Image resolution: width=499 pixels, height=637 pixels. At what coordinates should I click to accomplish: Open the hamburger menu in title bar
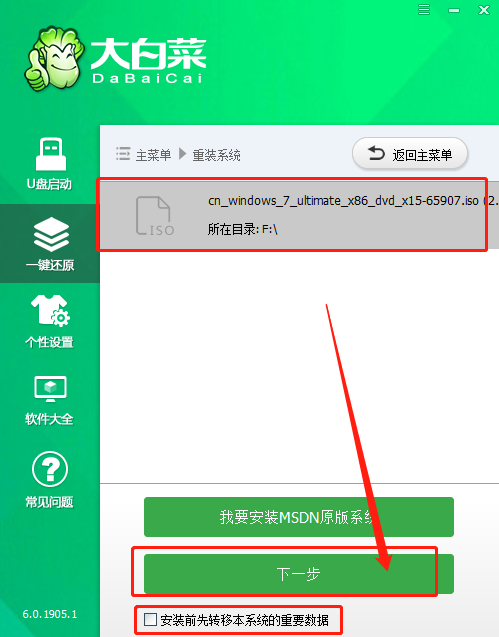pyautogui.click(x=424, y=9)
